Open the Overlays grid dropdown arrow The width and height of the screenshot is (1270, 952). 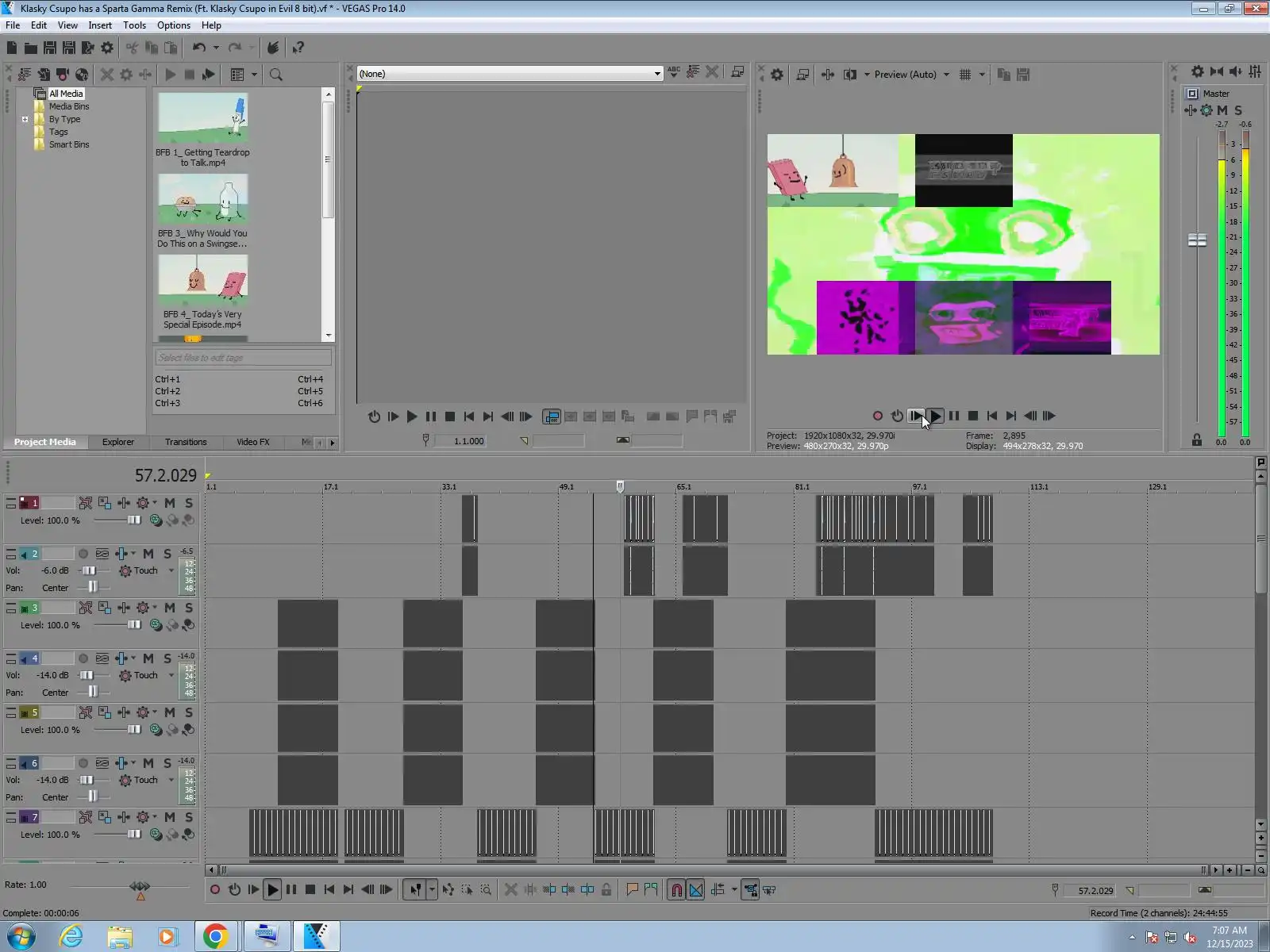(982, 75)
